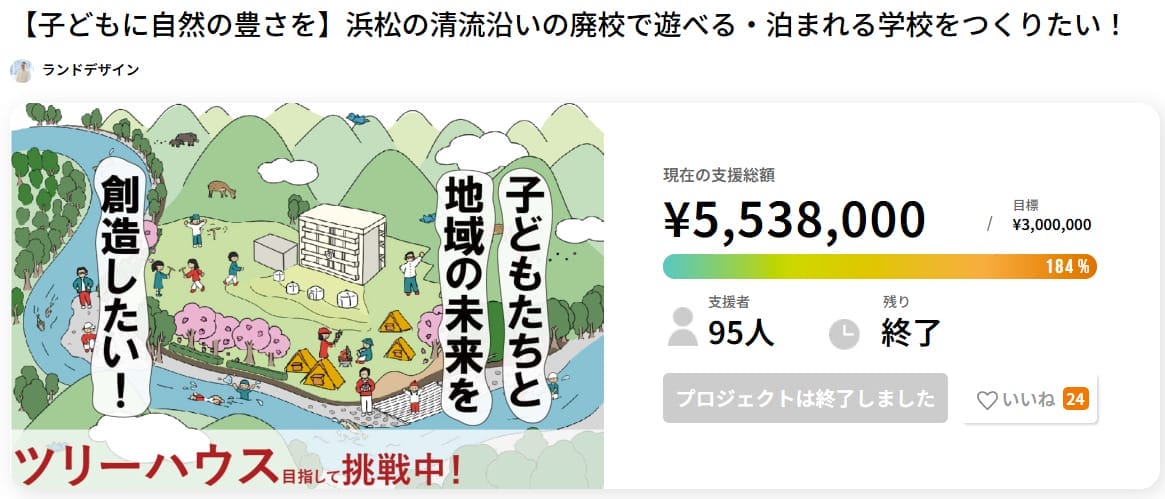Viewport: 1165px width, 499px height.
Task: Open the ランドデザイン creator link
Action: (91, 70)
